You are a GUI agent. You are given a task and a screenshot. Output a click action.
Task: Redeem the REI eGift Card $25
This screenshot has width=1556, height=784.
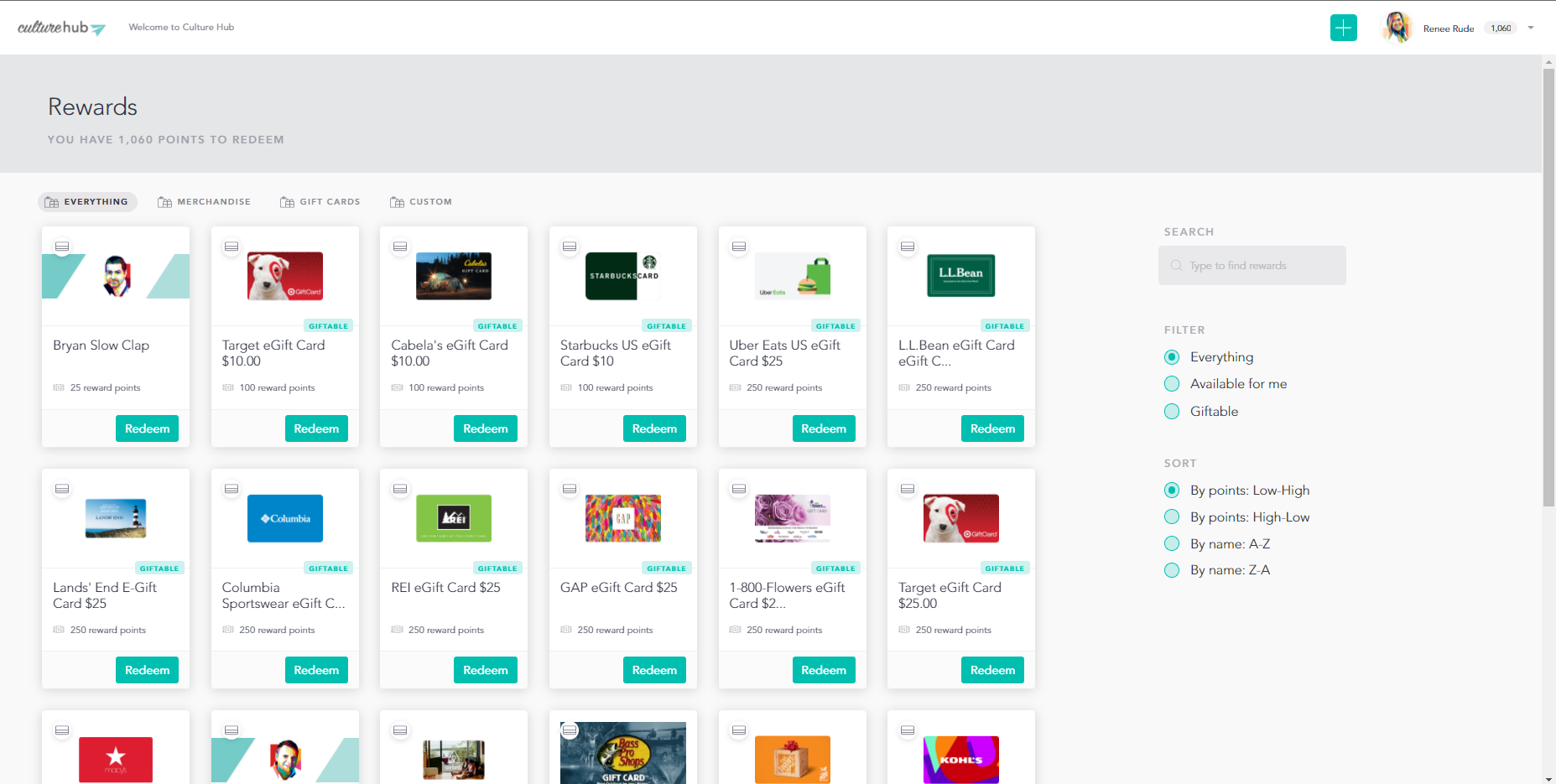pos(486,670)
